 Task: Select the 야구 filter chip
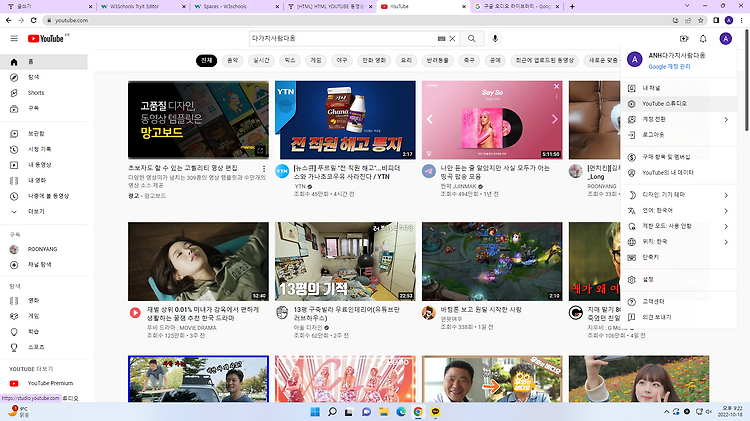(342, 60)
